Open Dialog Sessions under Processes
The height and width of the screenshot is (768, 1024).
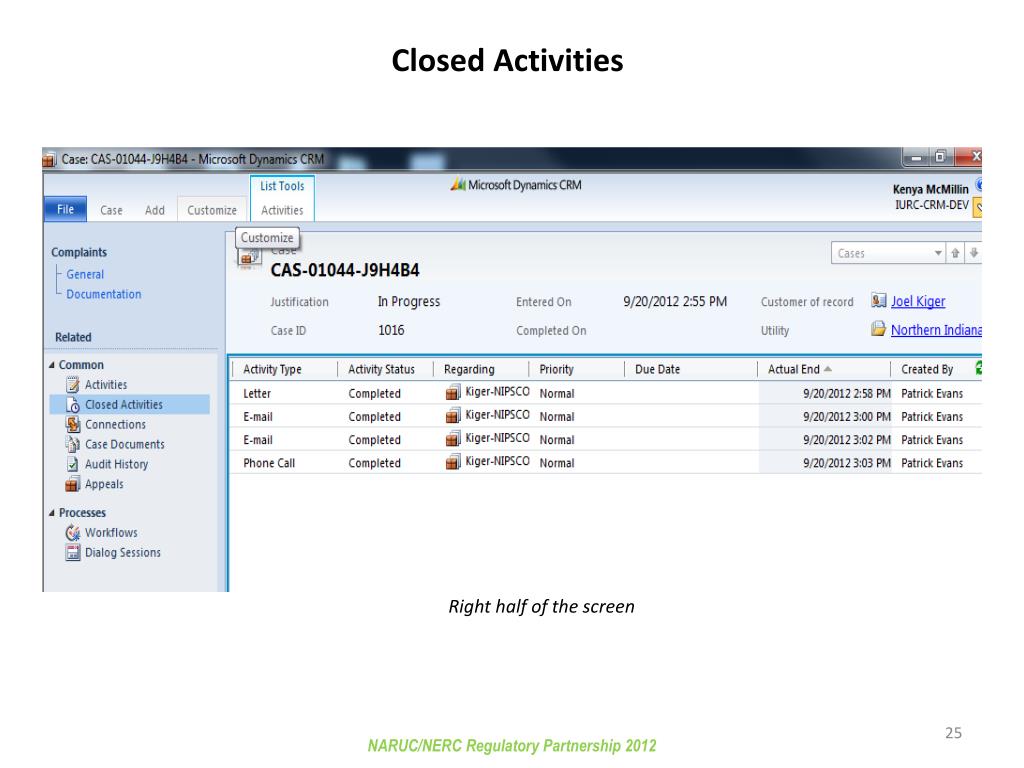pos(123,552)
